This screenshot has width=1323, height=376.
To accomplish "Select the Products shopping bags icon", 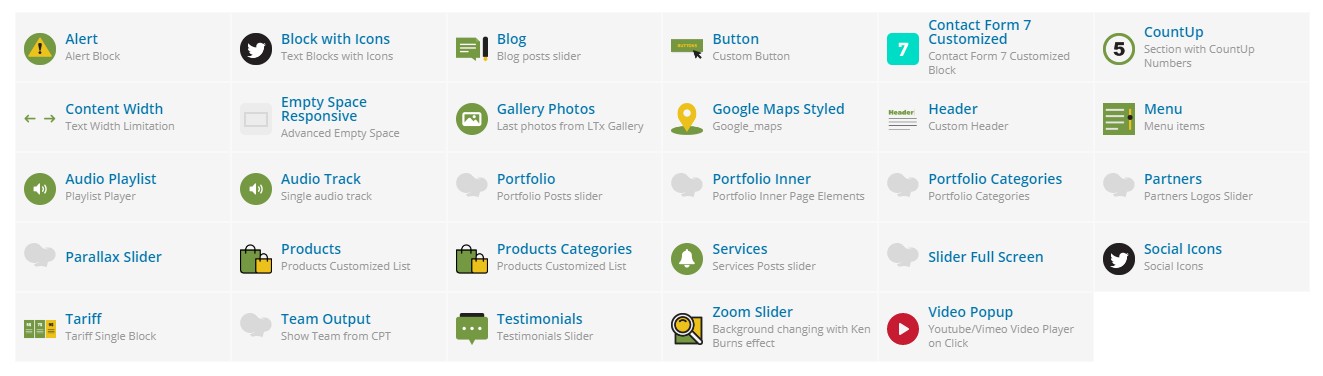I will [x=256, y=258].
